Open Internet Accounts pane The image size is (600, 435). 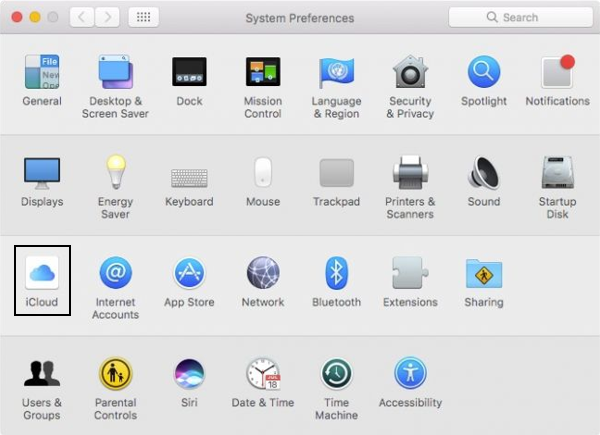(115, 288)
